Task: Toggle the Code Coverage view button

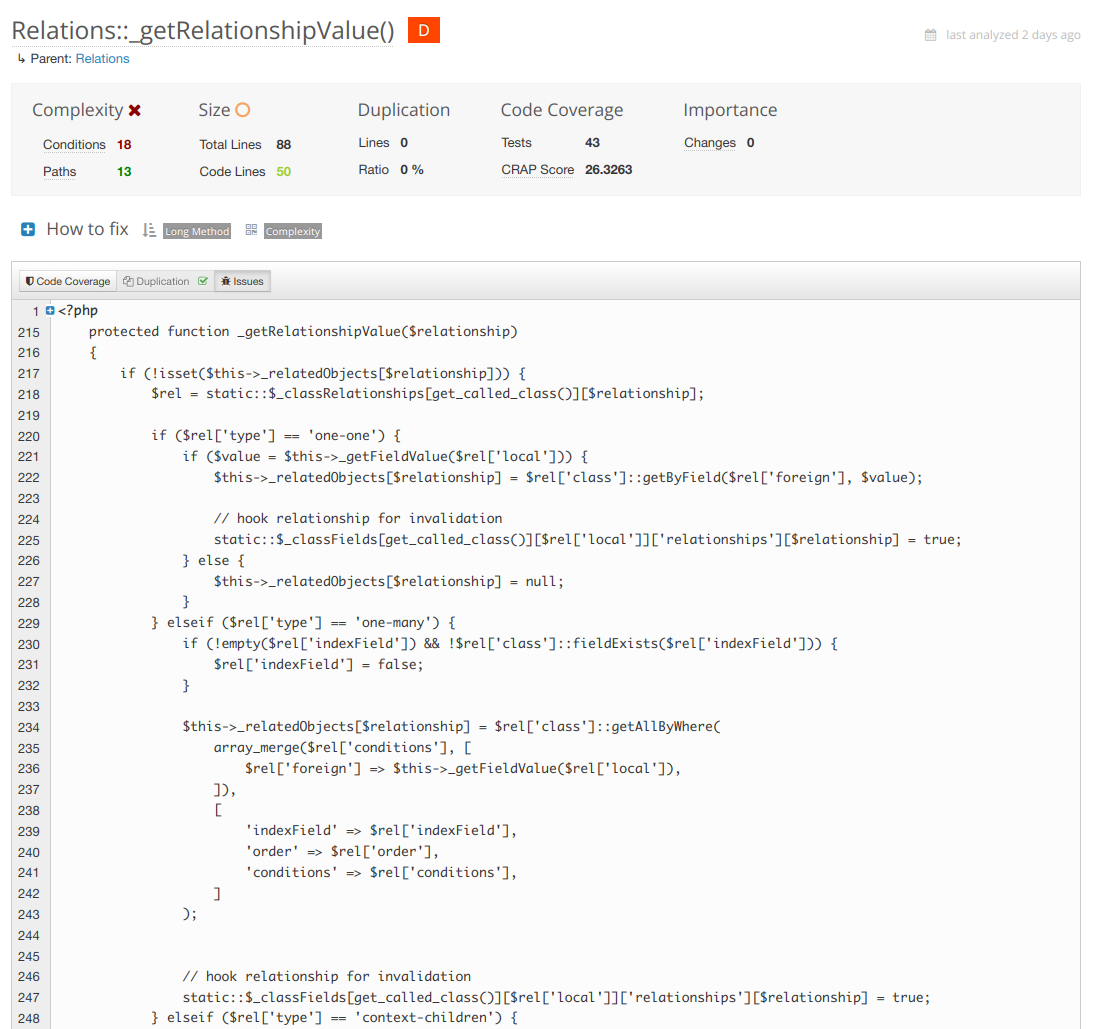Action: (68, 282)
